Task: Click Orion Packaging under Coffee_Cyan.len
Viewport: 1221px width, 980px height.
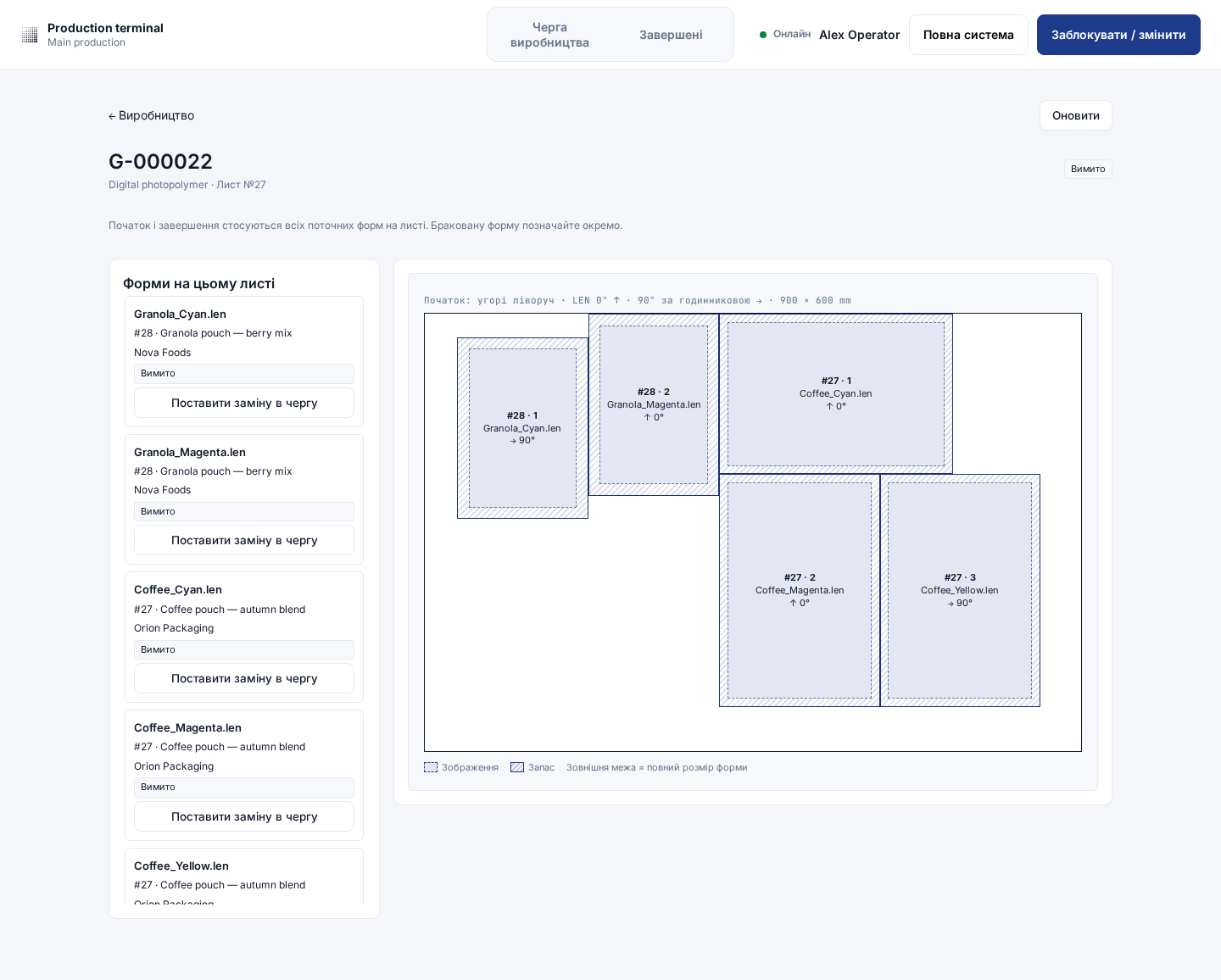Action: [x=174, y=628]
